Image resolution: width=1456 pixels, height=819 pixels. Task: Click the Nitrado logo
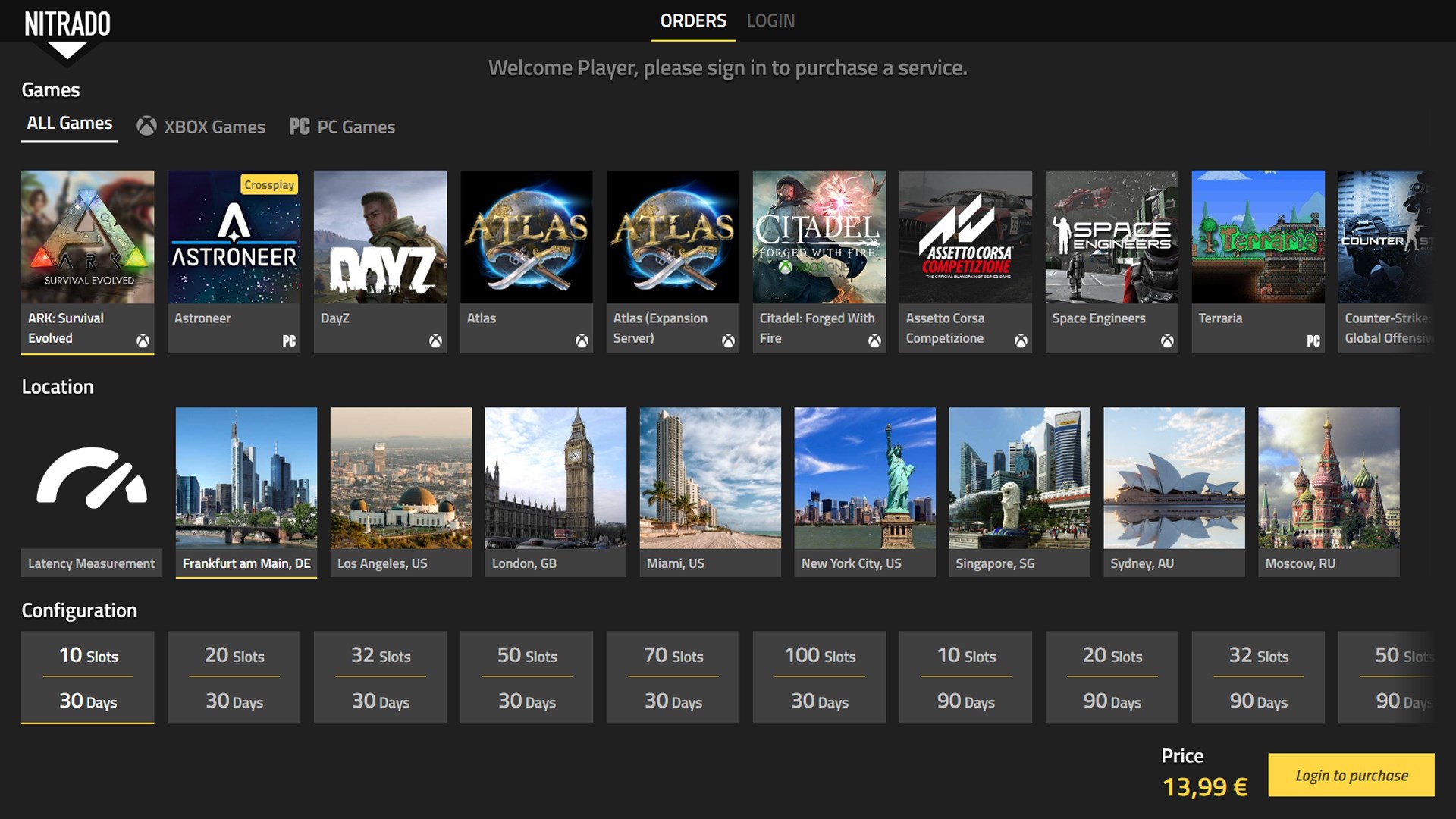click(x=67, y=25)
